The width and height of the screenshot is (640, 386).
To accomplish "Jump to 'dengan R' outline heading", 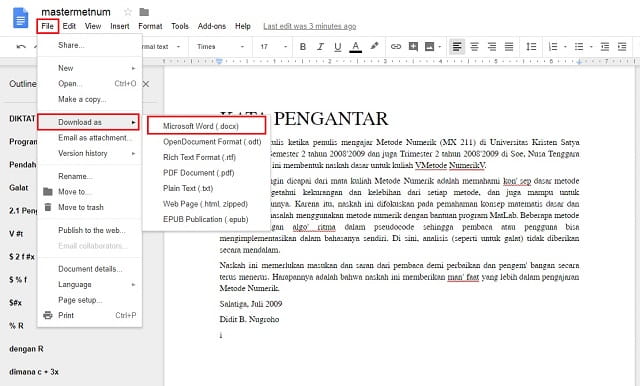I will pyautogui.click(x=26, y=349).
